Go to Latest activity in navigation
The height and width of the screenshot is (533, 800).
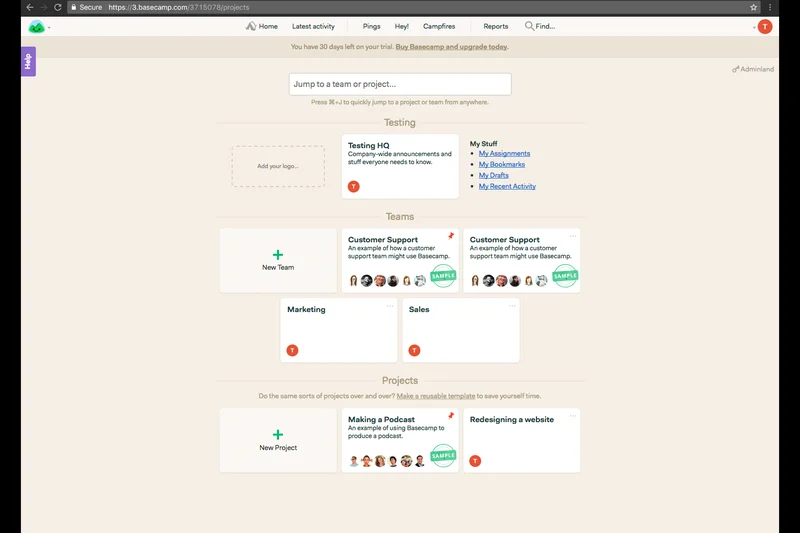[x=313, y=27]
